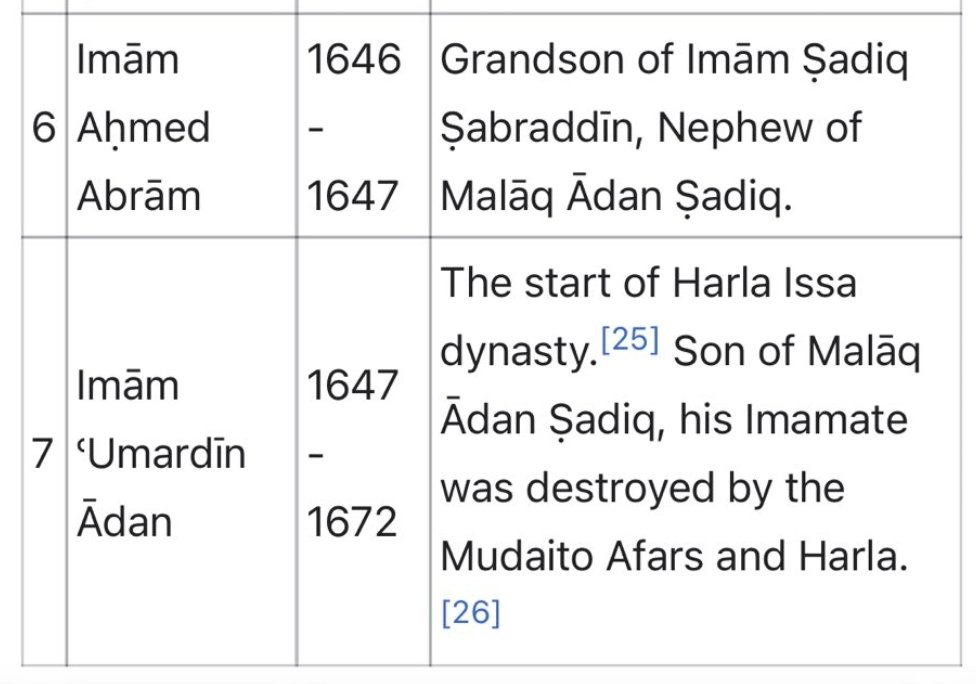Click the text 'Son of Malāq'
The image size is (976, 684).
[x=797, y=352]
